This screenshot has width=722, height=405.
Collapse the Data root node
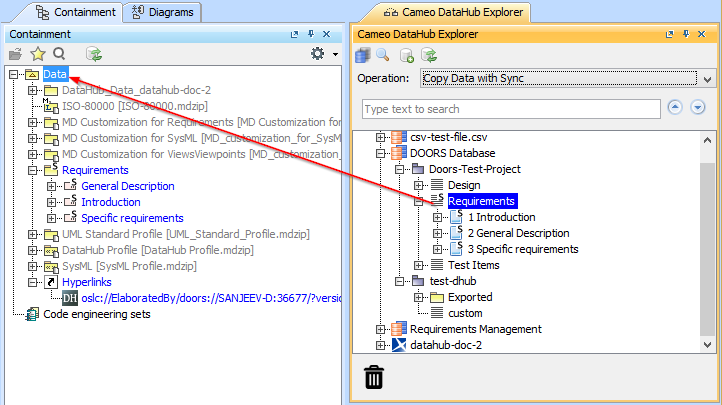pyautogui.click(x=13, y=74)
